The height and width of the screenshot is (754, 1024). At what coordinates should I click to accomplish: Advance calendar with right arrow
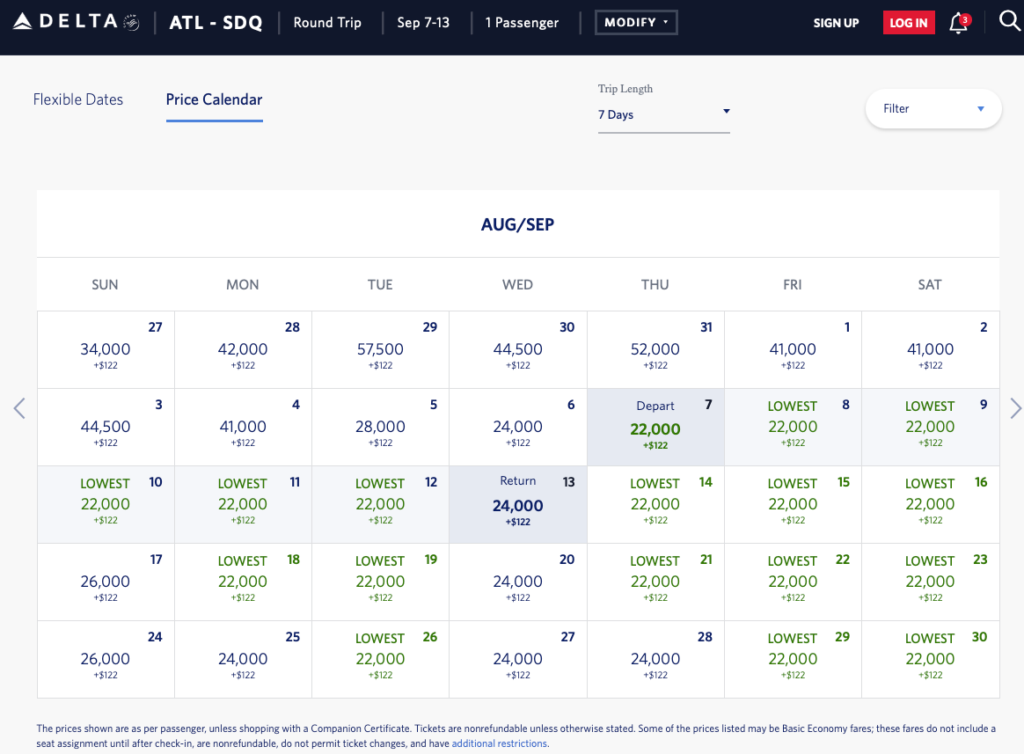(x=1016, y=408)
